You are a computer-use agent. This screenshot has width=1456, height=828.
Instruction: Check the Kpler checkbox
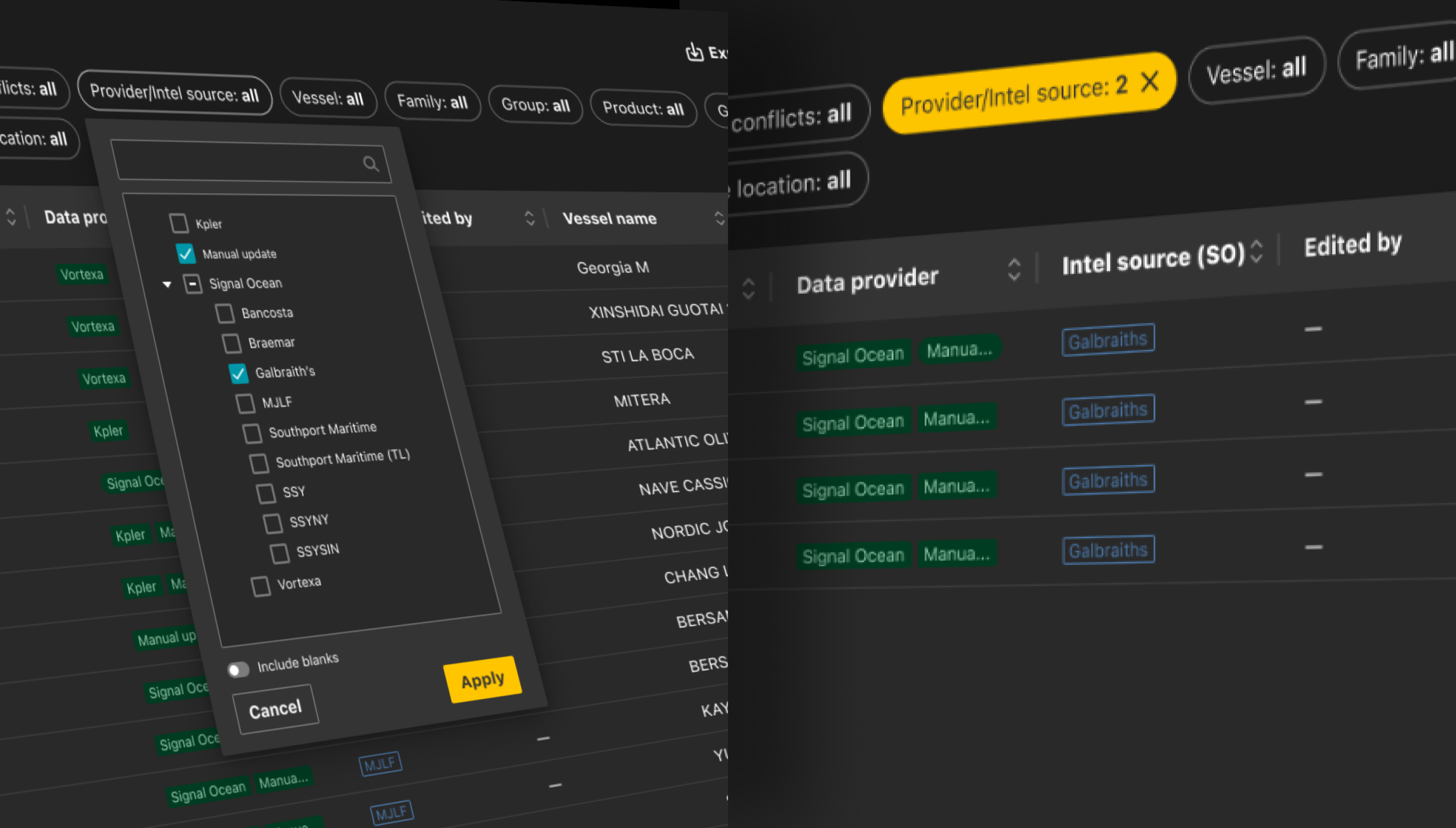pos(179,223)
